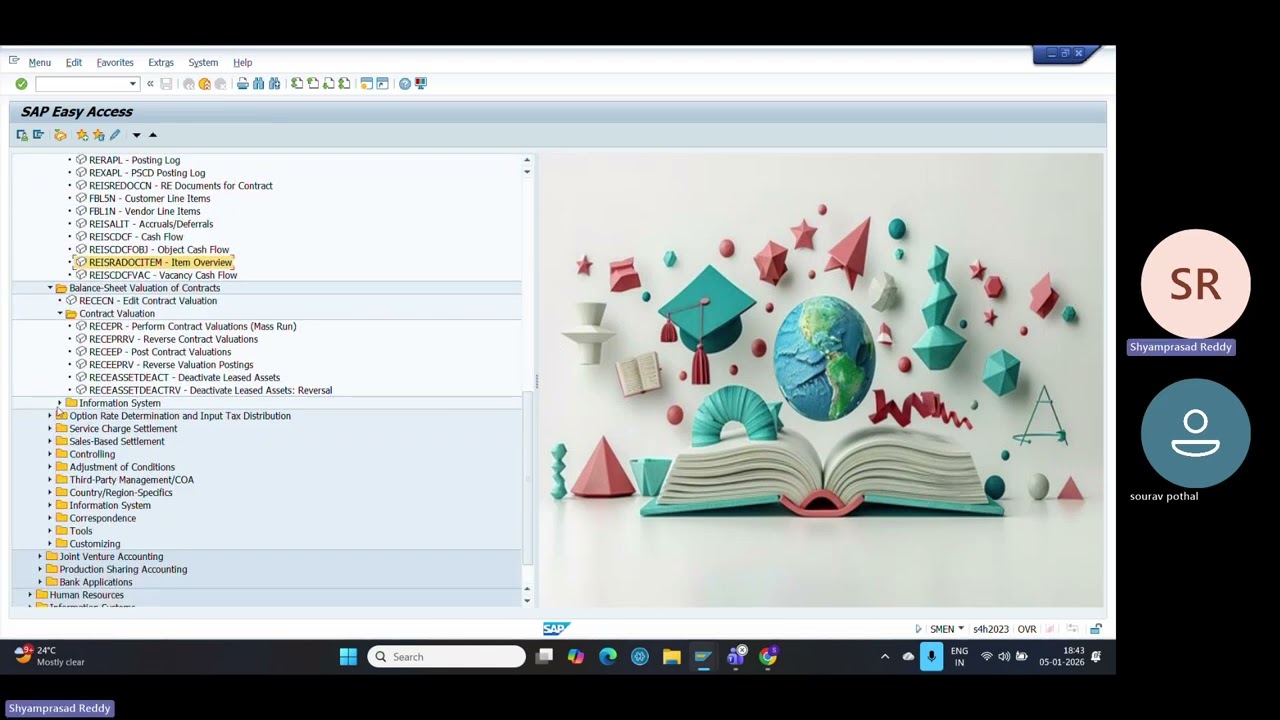Open the System menu
Image resolution: width=1280 pixels, height=720 pixels.
coord(203,62)
